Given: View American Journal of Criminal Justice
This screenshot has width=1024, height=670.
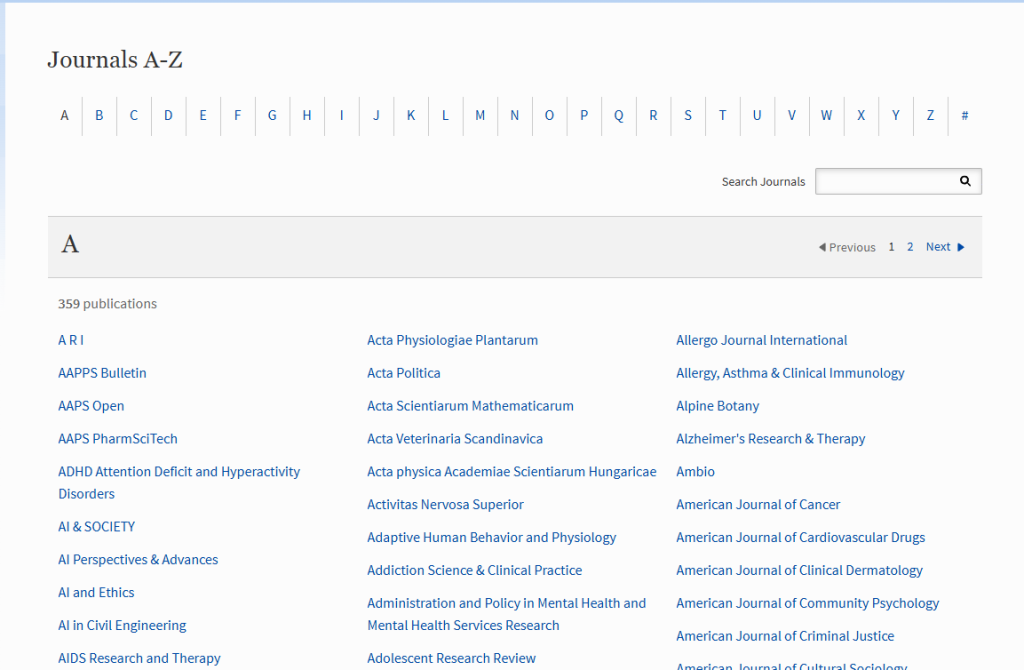Looking at the screenshot, I should point(785,636).
